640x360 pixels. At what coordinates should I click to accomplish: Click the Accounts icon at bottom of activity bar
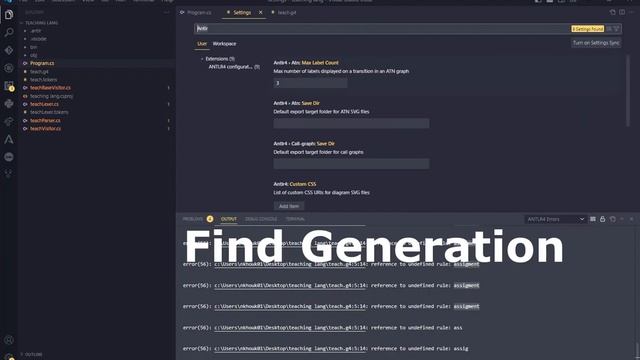[x=9, y=340]
